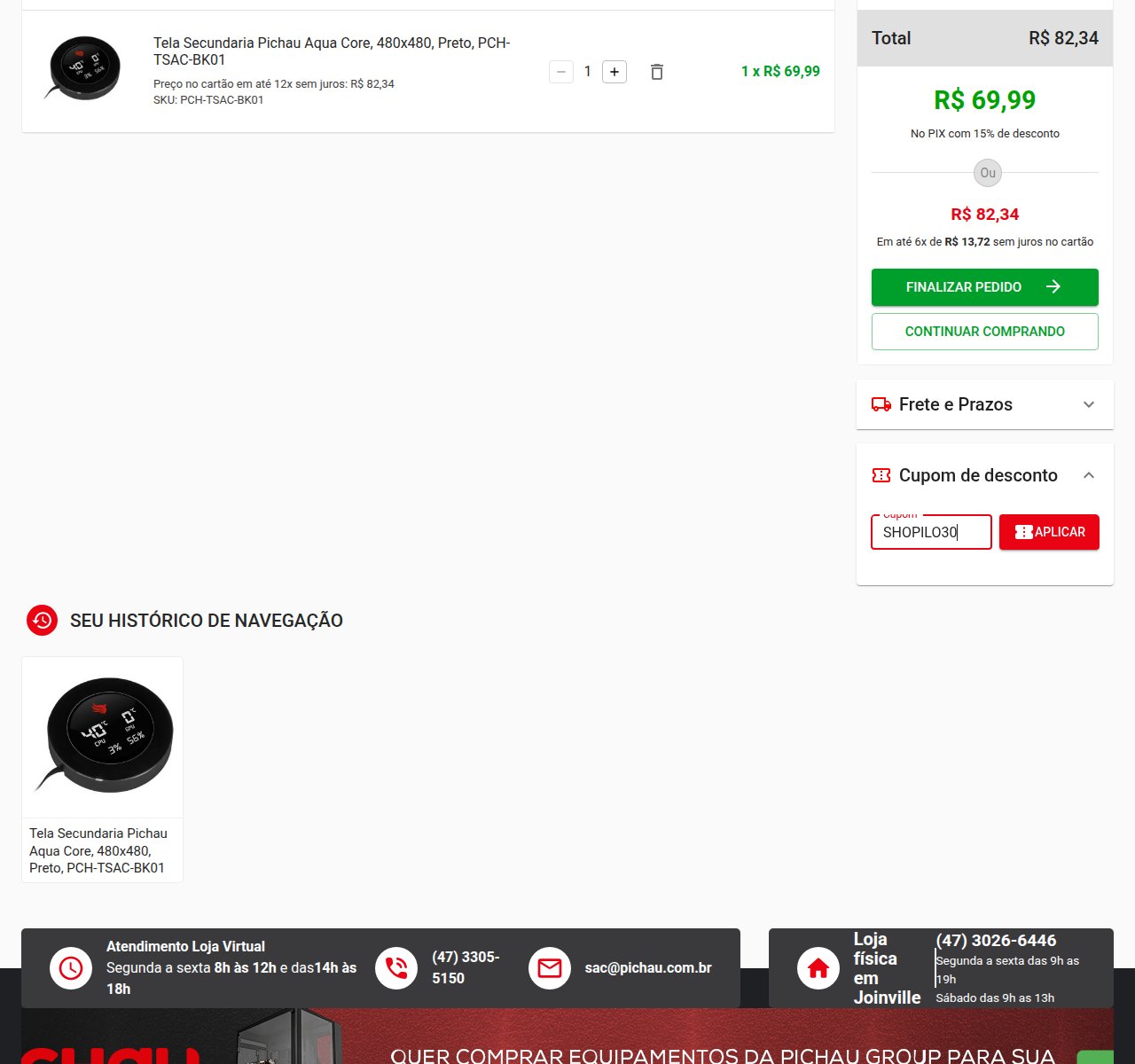Click the Total R$ 82,34 row

pos(984,38)
